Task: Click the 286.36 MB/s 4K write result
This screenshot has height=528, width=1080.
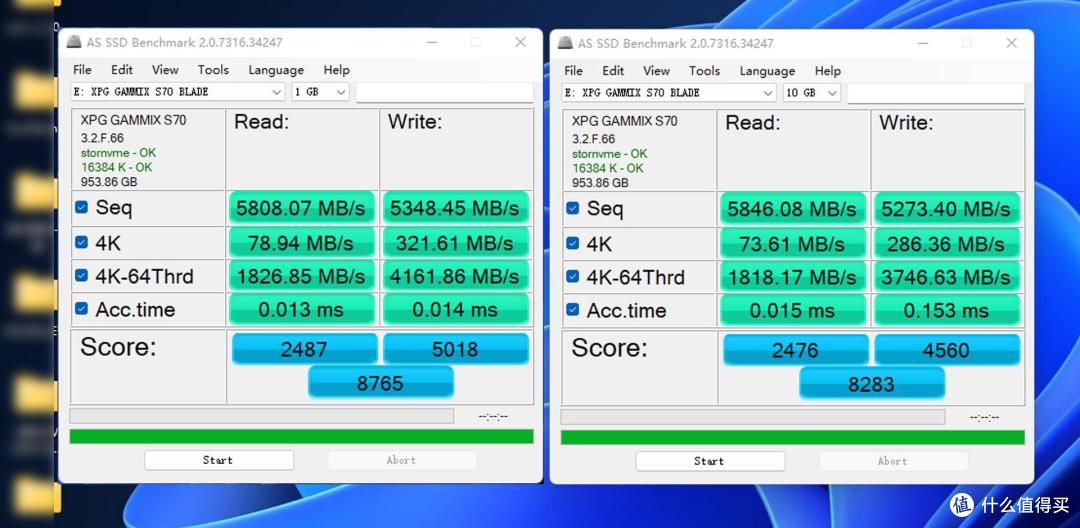Action: pyautogui.click(x=946, y=243)
